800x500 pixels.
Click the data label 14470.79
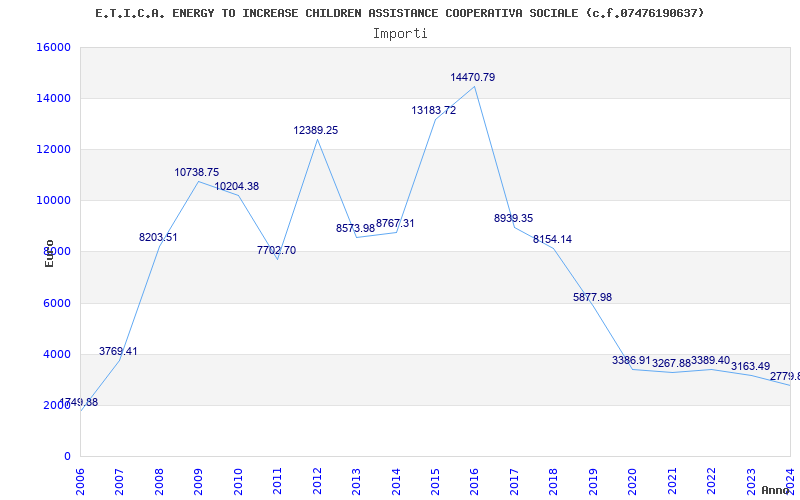tap(472, 78)
